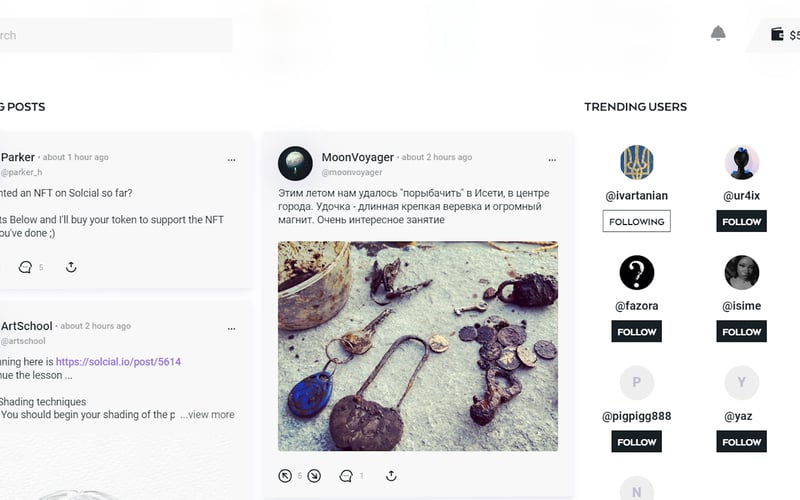This screenshot has width=800, height=500.
Task: Expand ArtSchool post with view more
Action: [207, 415]
